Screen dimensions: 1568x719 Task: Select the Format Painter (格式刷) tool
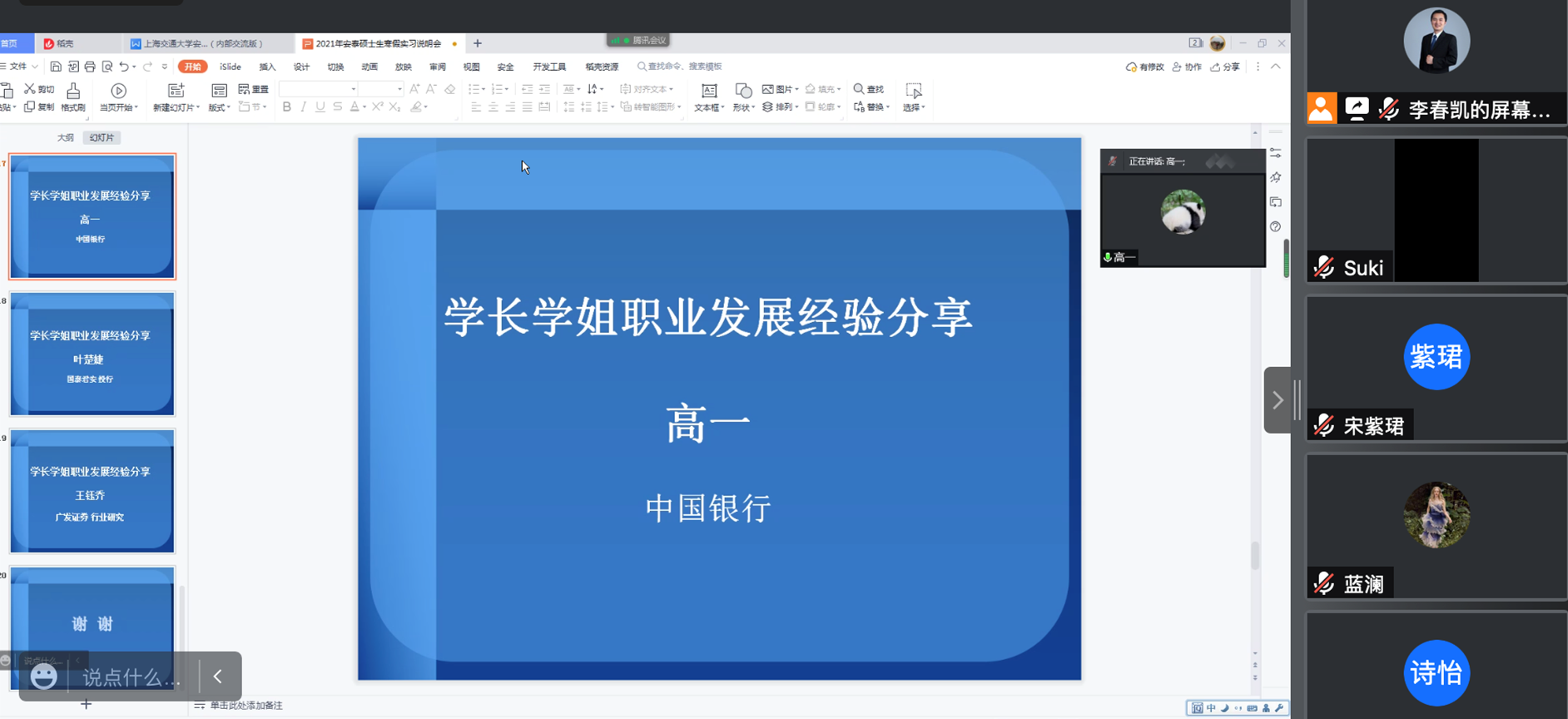tap(73, 97)
